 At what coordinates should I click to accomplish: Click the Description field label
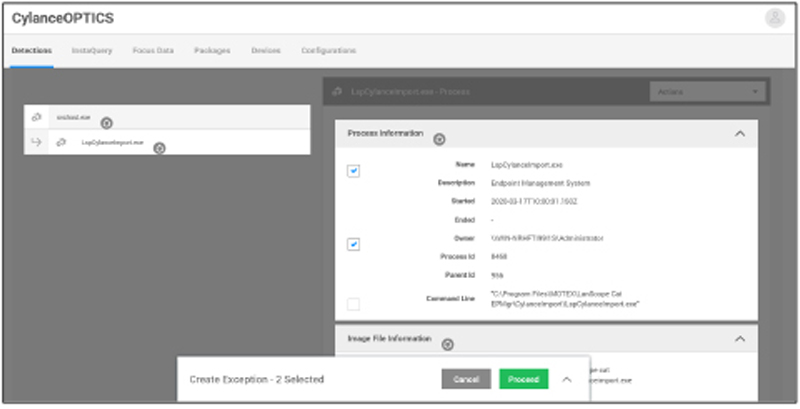tap(456, 183)
